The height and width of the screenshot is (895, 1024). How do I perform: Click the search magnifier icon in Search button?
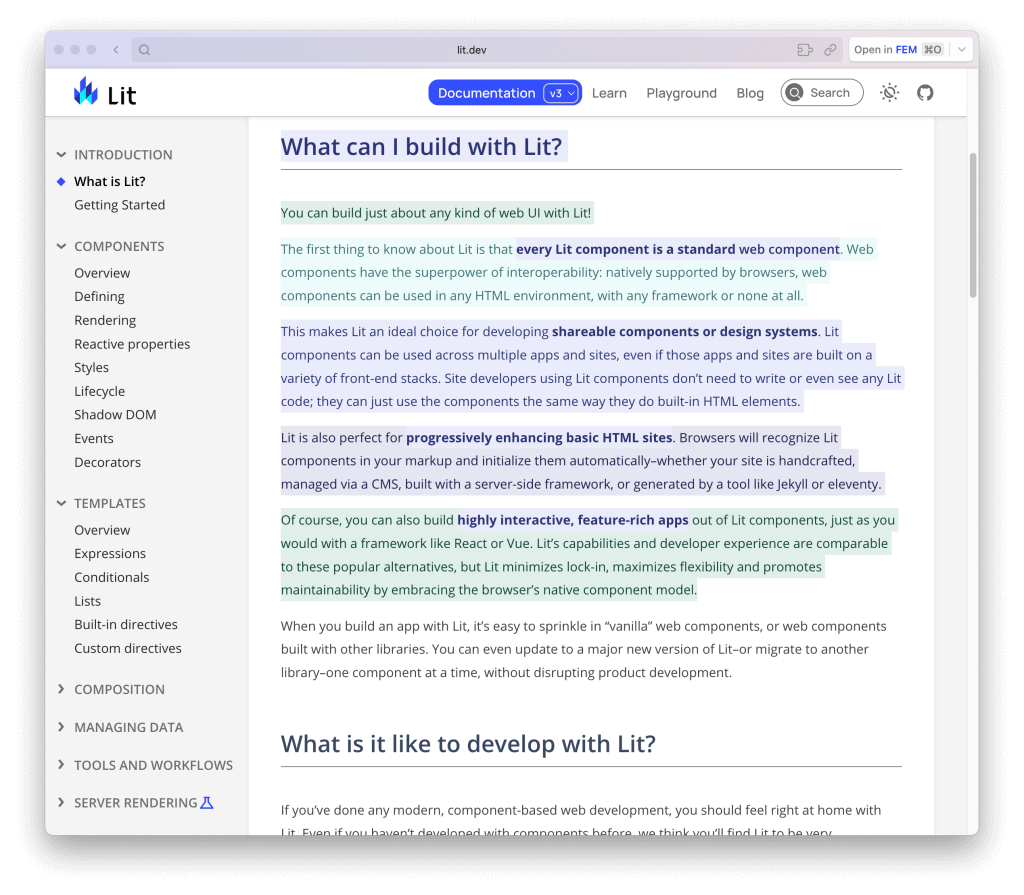click(794, 93)
